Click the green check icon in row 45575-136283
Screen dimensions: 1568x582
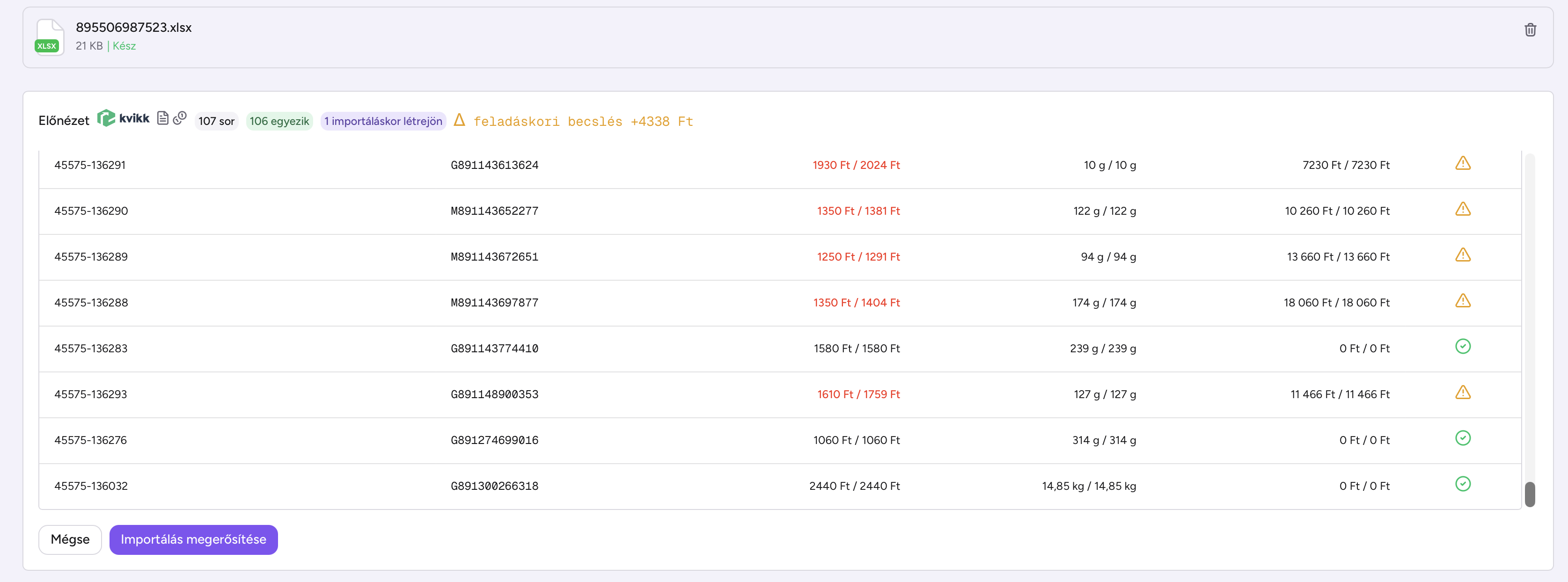tap(1463, 347)
